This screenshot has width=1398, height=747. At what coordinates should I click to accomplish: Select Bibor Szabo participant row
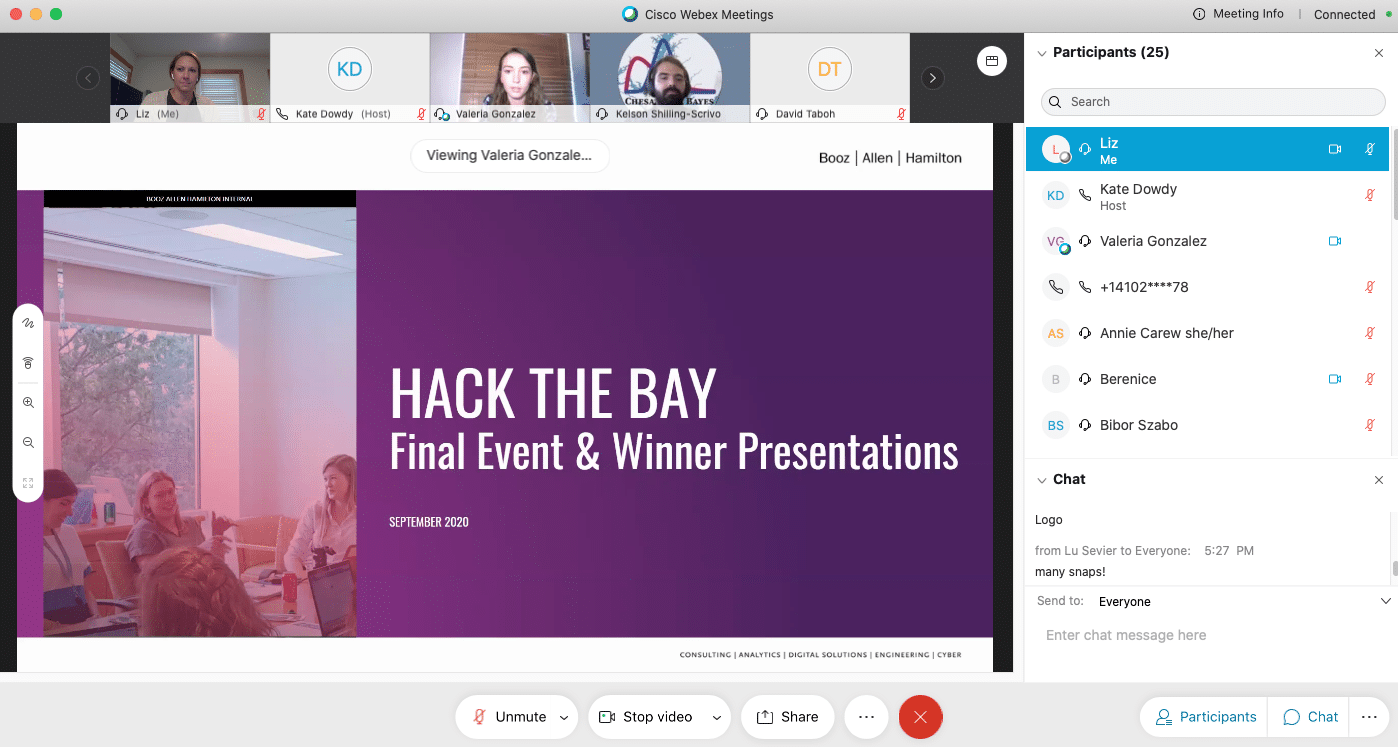[x=1207, y=425]
